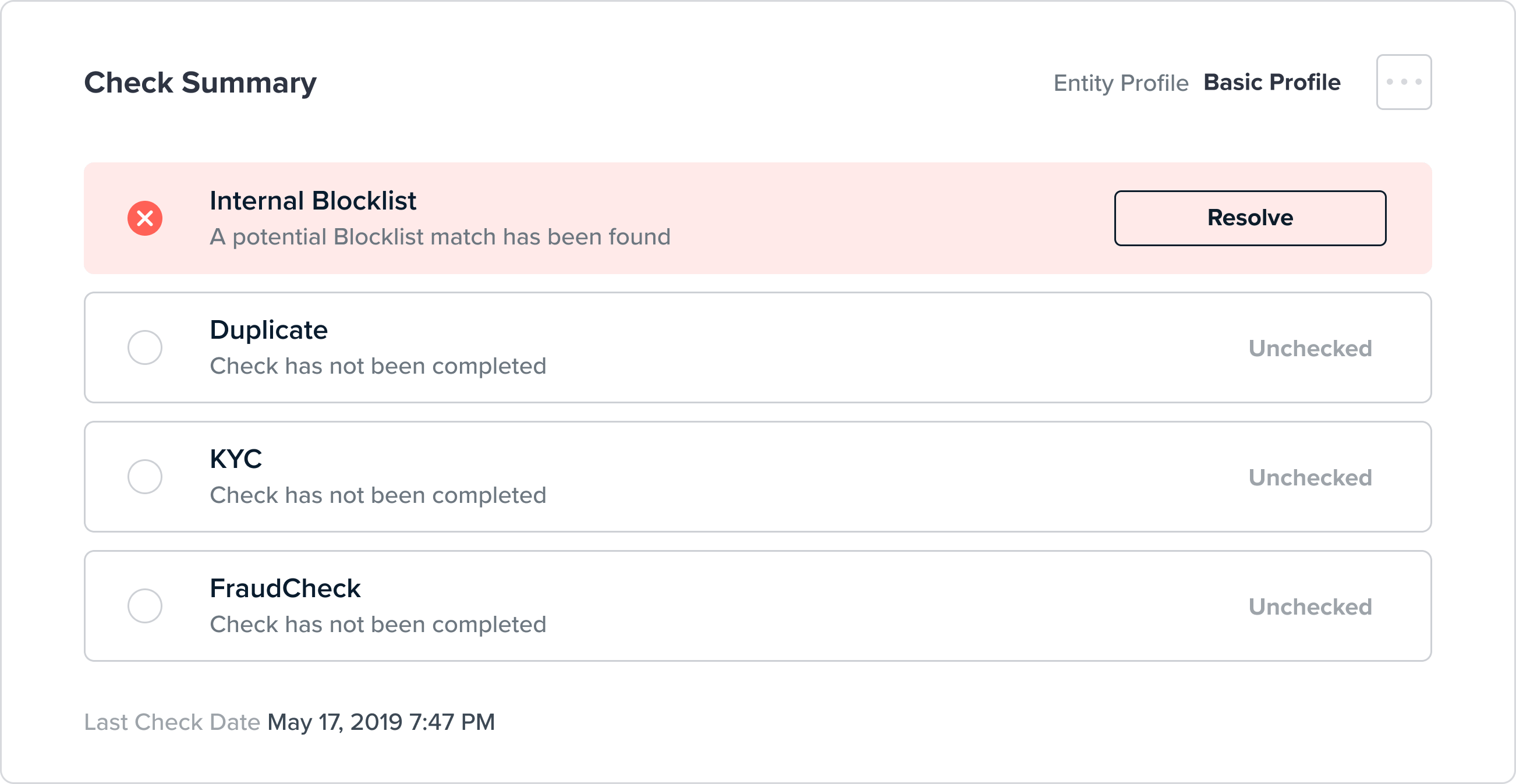Screen dimensions: 1516x784
Task: Click the red error icon beside Internal Blocklist
Action: click(x=145, y=218)
